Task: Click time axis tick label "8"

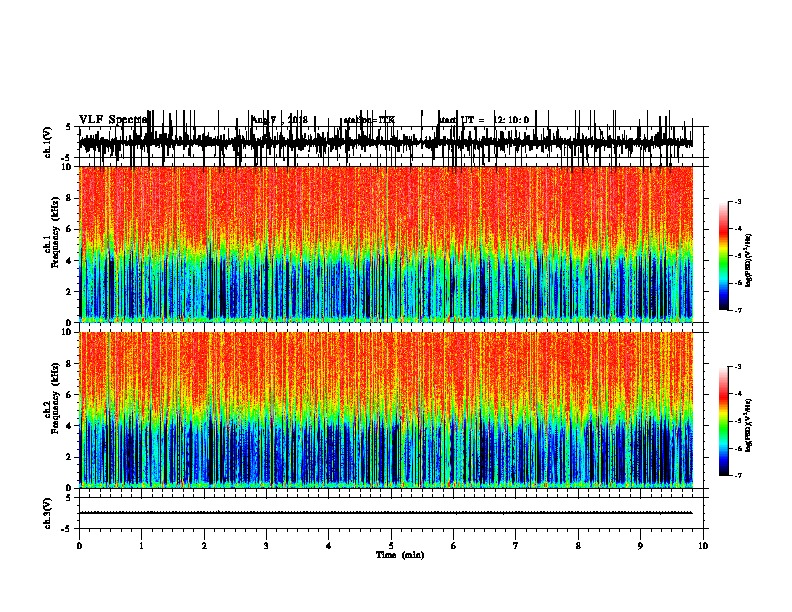Action: (578, 546)
